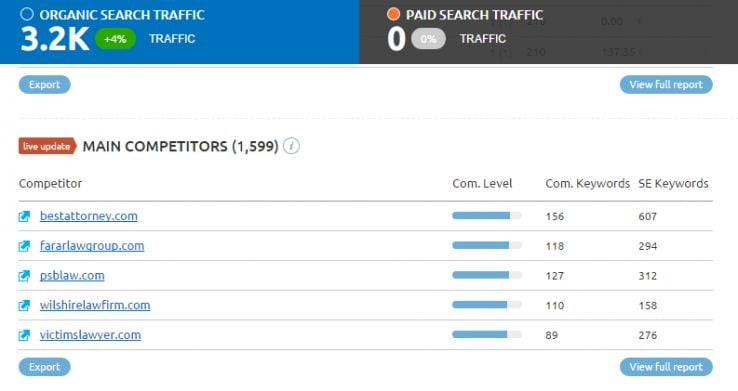Select the Organic Search Traffic radio button

click(27, 14)
